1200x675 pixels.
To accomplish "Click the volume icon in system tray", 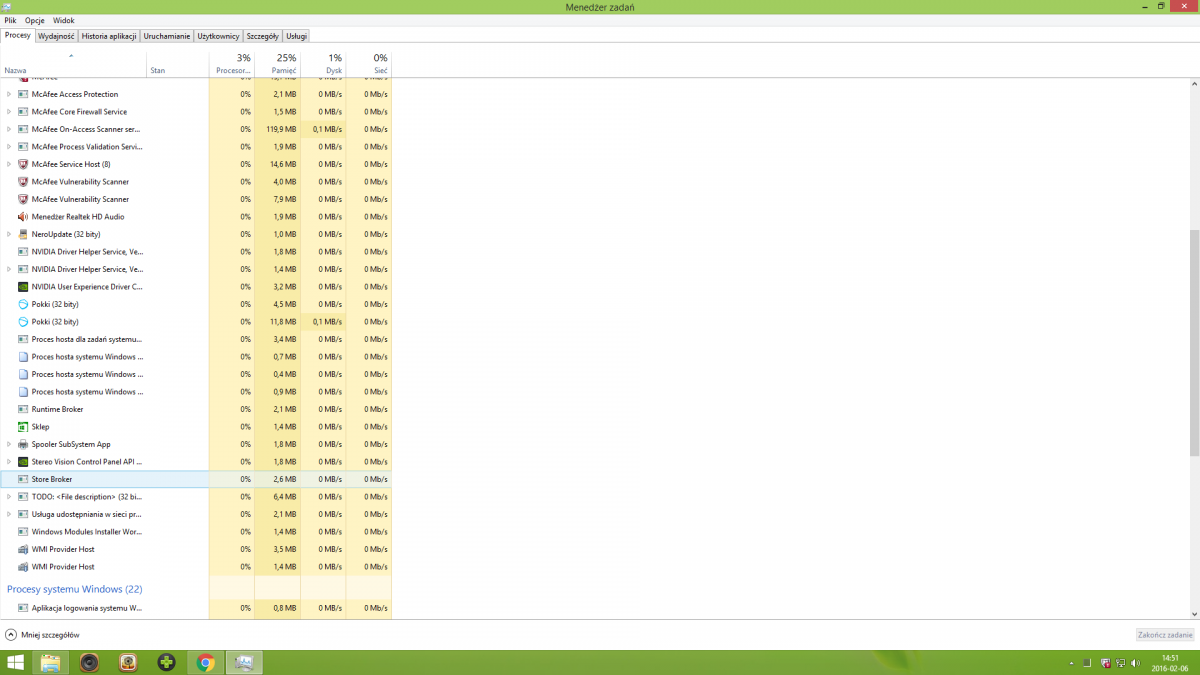I will pos(1134,663).
